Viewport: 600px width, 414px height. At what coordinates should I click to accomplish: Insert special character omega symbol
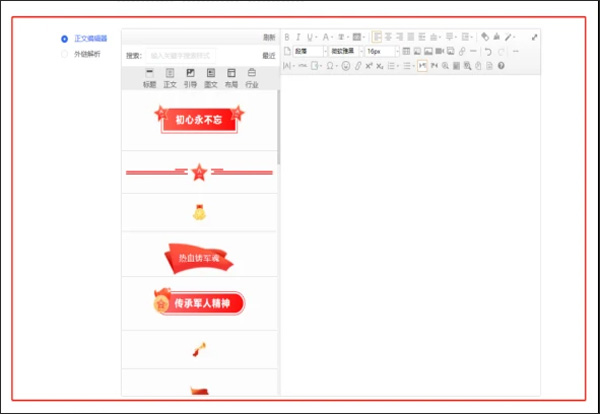[x=330, y=66]
